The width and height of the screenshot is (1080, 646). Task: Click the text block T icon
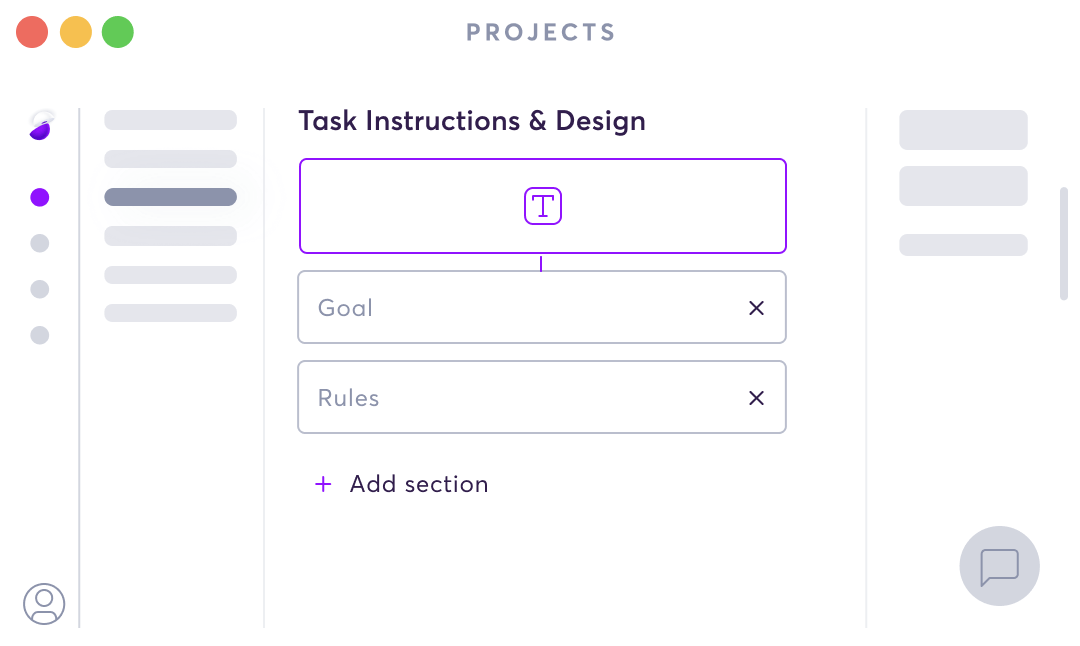point(543,206)
